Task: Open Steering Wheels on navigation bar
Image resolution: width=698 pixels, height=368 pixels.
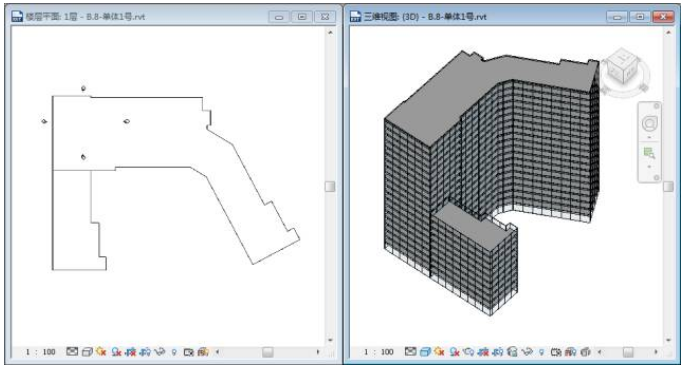Action: click(x=649, y=123)
